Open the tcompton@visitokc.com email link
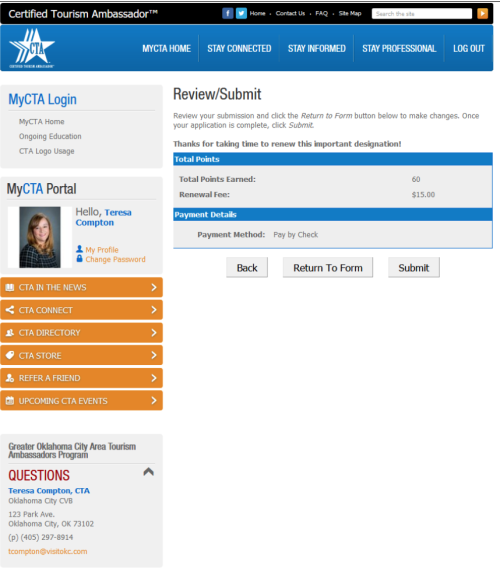This screenshot has width=500, height=572. tap(48, 551)
